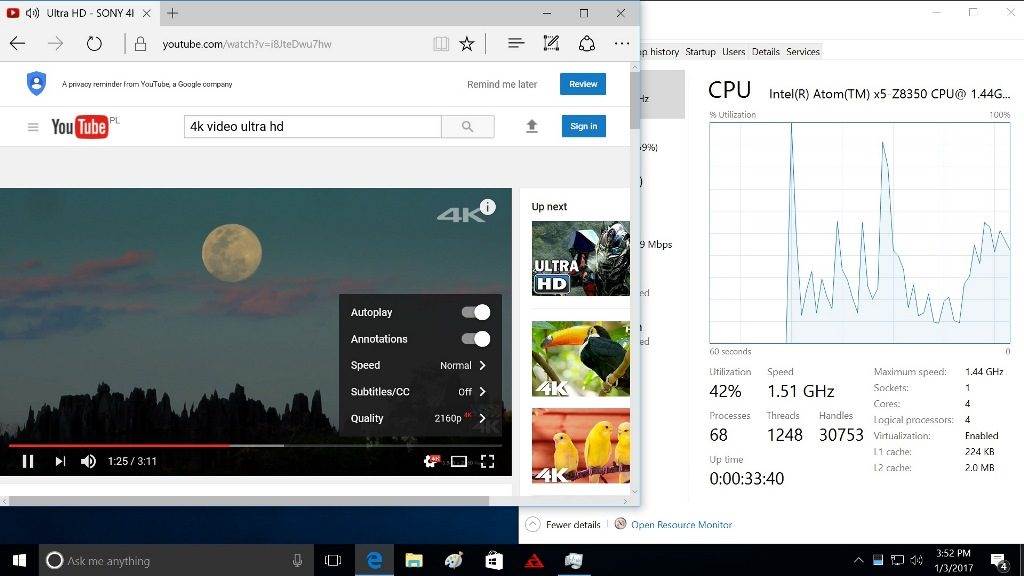Viewport: 1024px width, 576px height.
Task: Switch to the Startup tab
Action: click(x=700, y=52)
